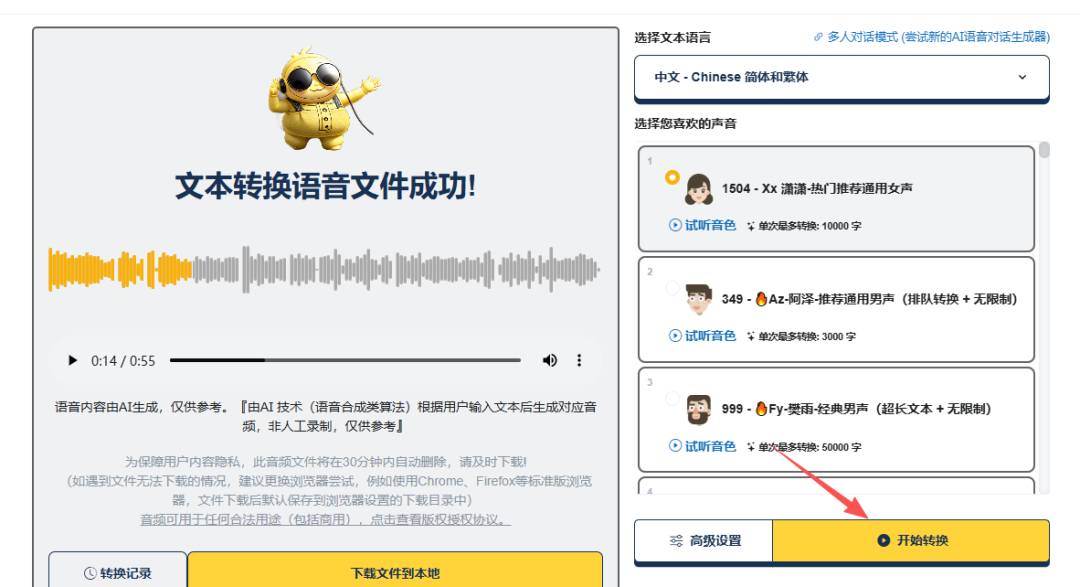This screenshot has width=1080, height=587.
Task: Click the 樊雨 bearded avatar icon
Action: coord(698,410)
